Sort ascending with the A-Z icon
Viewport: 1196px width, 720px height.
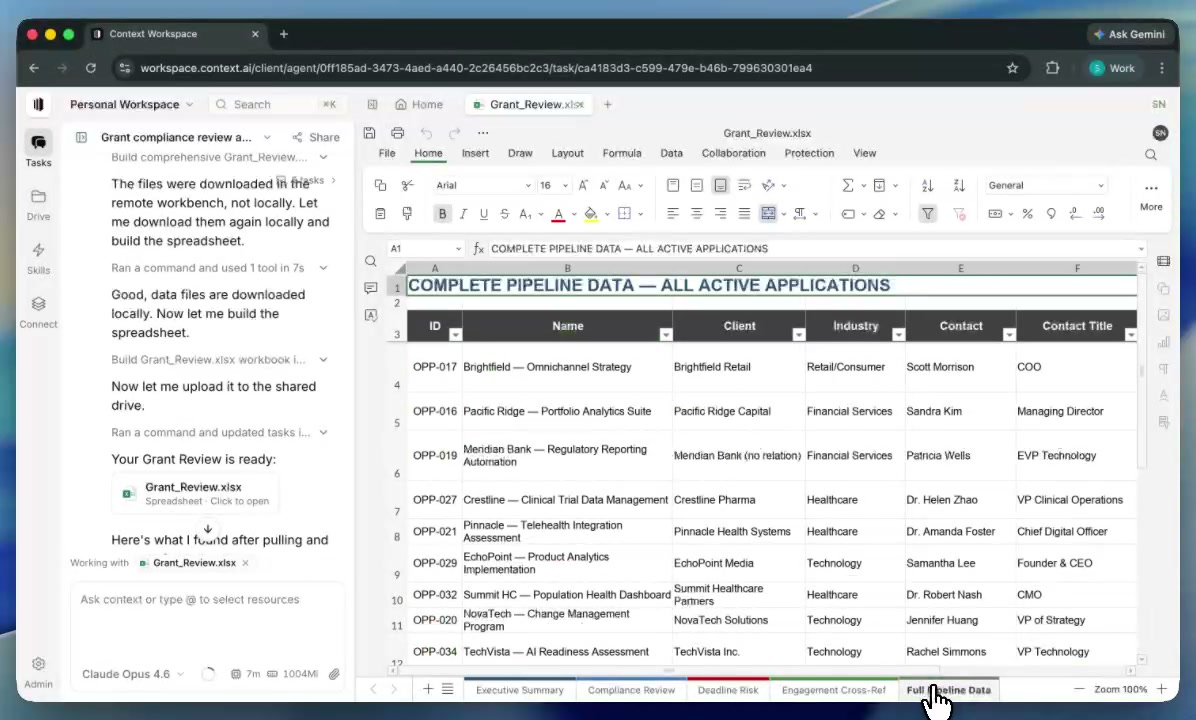[x=928, y=185]
